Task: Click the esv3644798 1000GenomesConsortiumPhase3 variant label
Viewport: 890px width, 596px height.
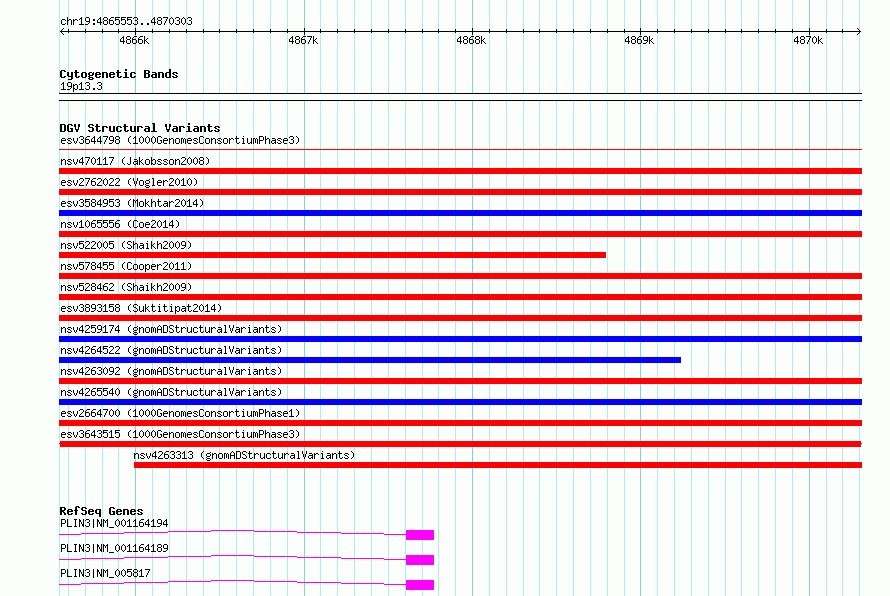Action: pos(180,140)
